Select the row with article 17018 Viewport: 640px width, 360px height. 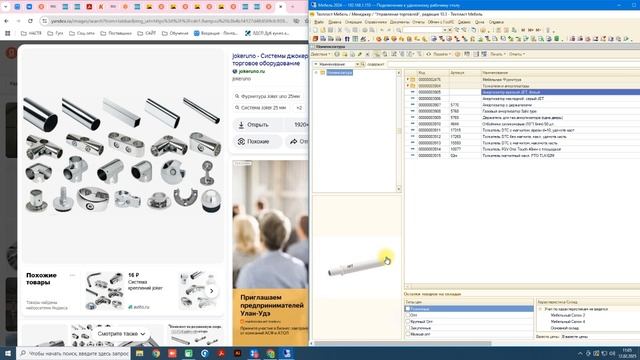[522, 130]
